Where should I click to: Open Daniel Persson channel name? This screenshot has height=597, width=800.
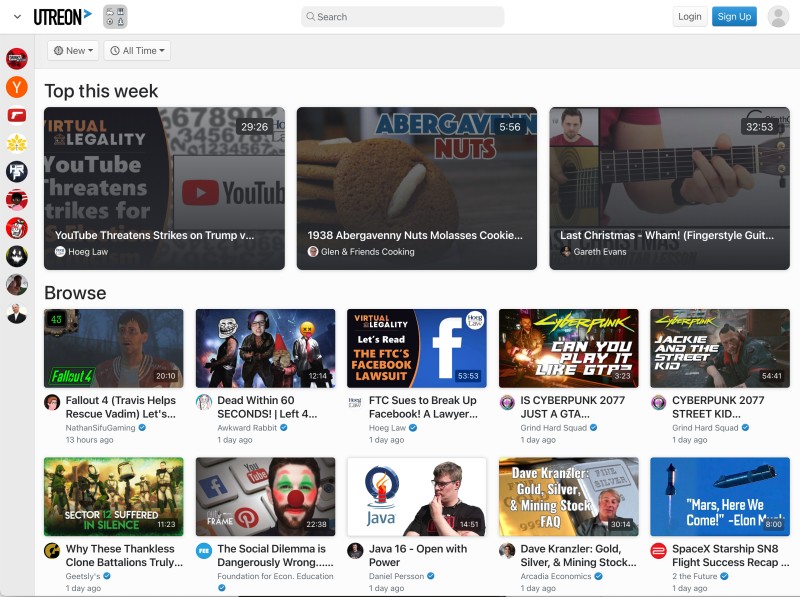pos(396,576)
